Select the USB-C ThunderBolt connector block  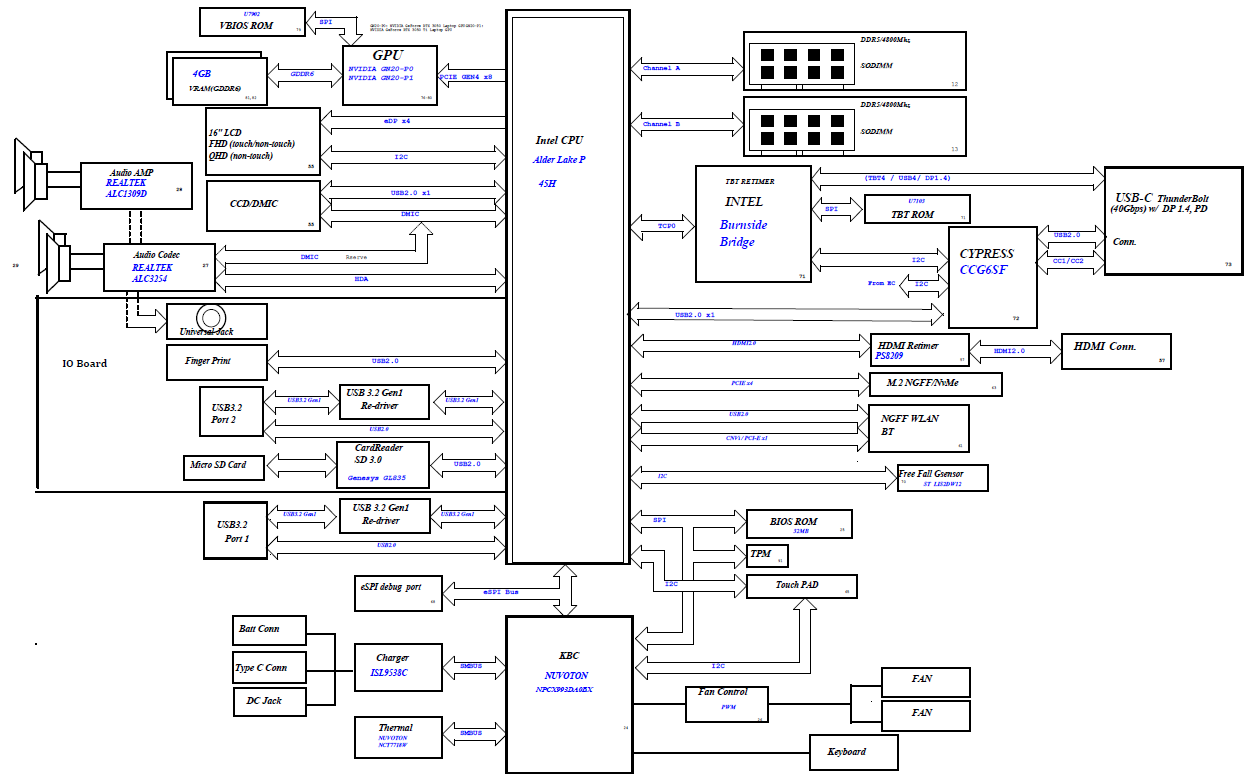1172,220
